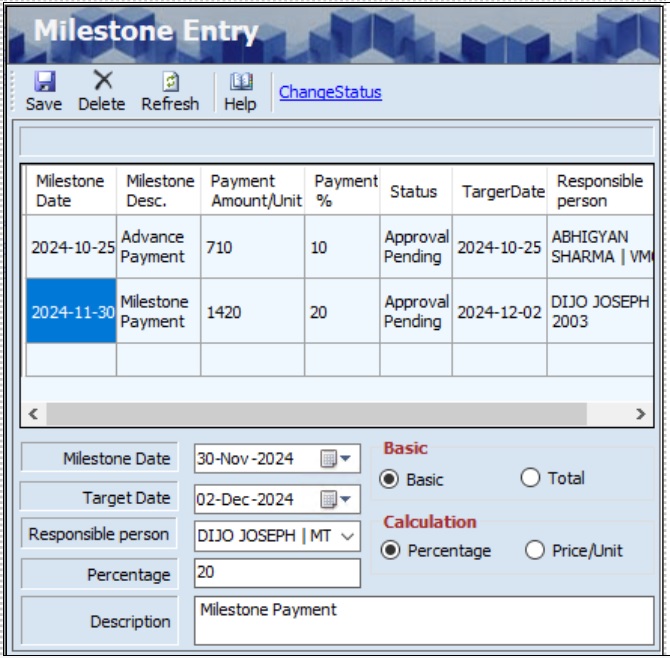This screenshot has height=658, width=670.
Task: Click the Delete X icon
Action: tap(102, 82)
